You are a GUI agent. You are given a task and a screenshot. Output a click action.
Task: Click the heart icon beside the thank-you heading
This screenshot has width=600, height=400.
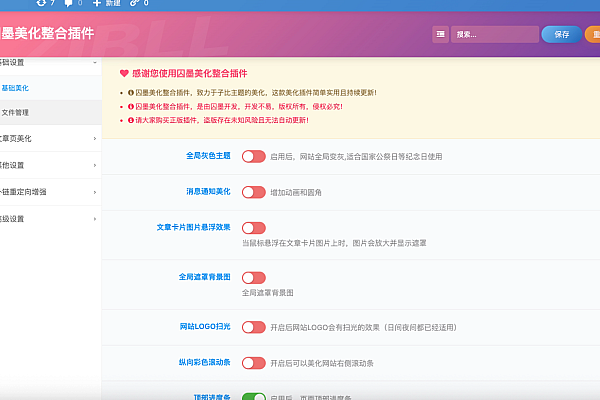point(124,73)
